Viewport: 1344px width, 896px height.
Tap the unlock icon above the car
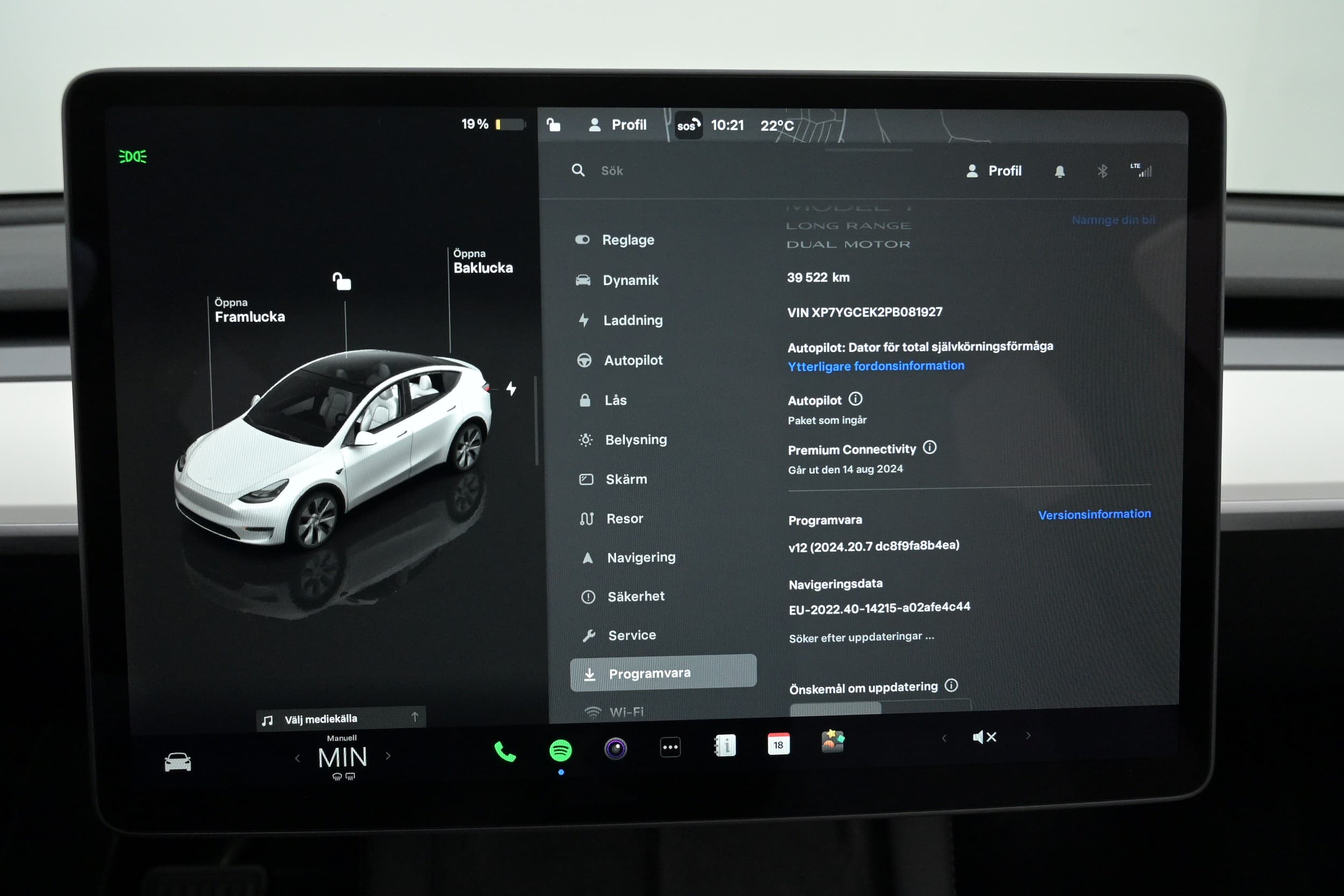click(342, 281)
